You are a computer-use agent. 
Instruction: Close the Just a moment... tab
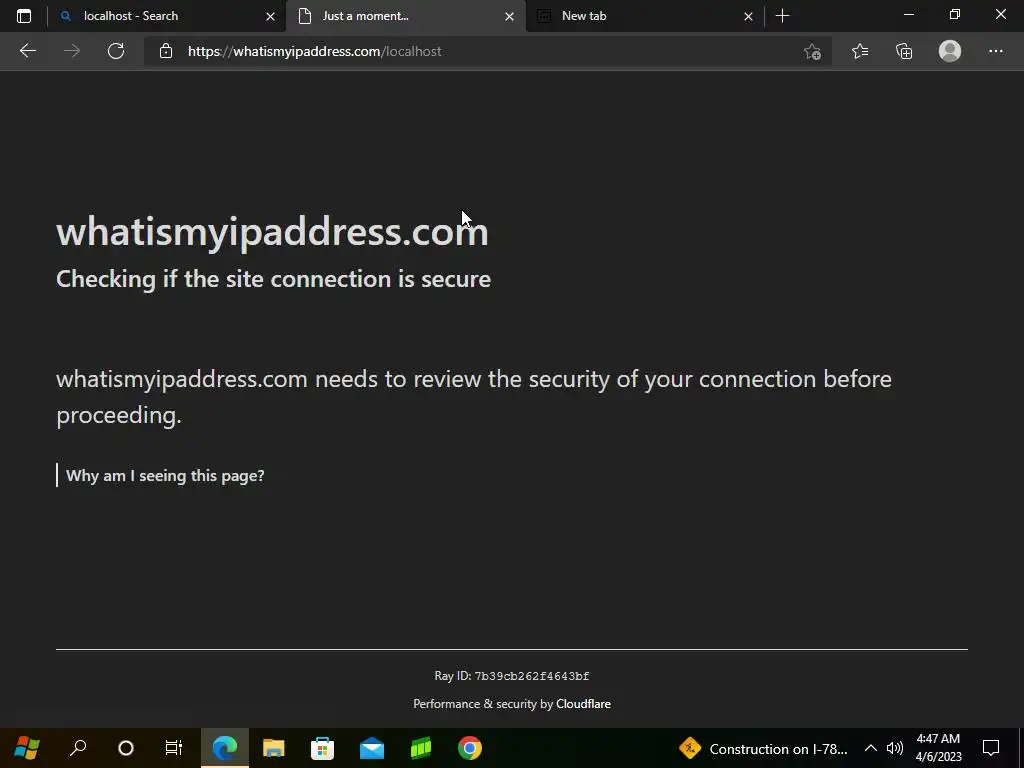point(509,16)
